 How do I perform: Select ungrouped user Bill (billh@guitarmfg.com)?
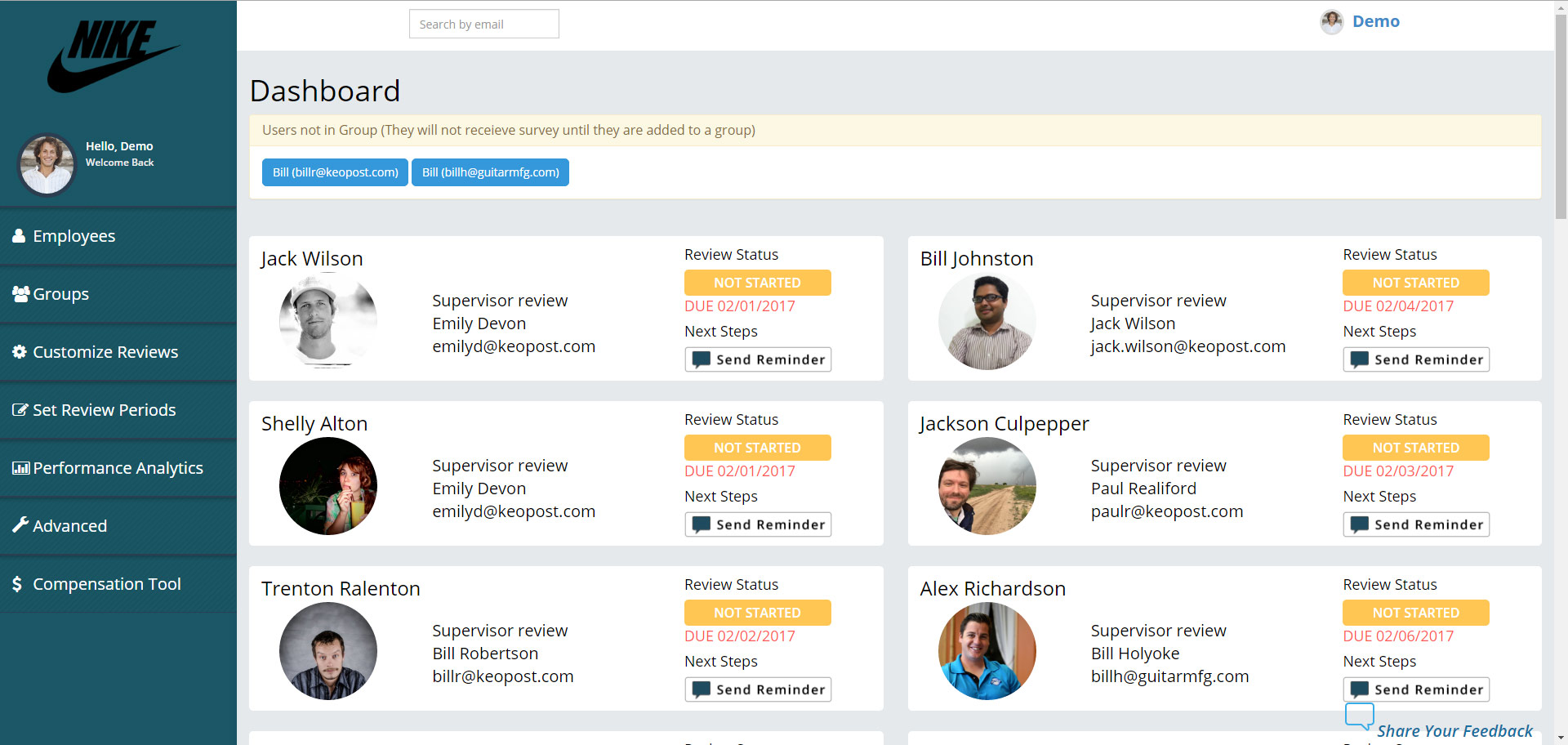pyautogui.click(x=490, y=172)
